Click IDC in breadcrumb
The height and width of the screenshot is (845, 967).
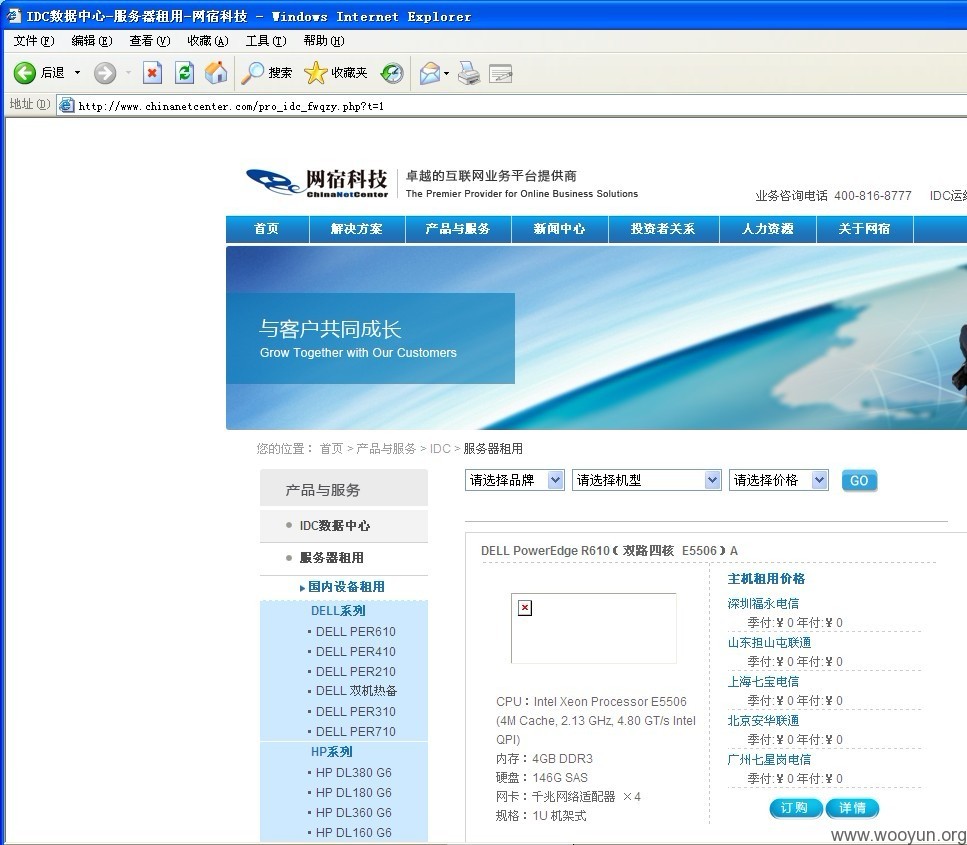click(x=440, y=448)
